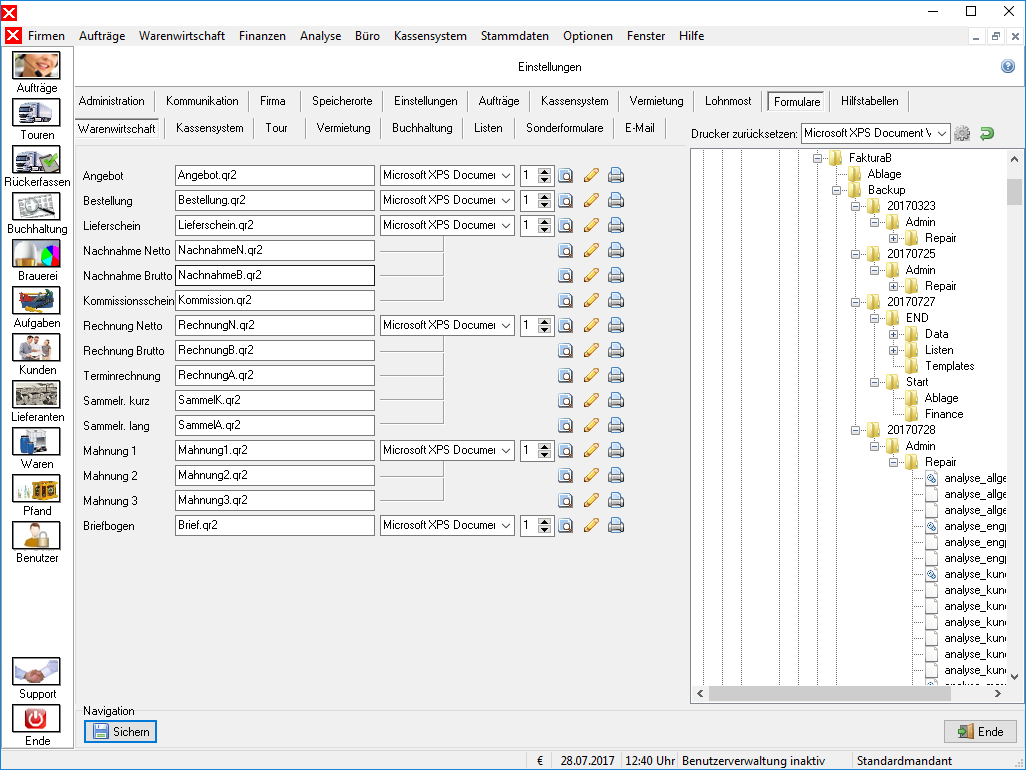Switch to the Speicherorte tab
1026x770 pixels.
(342, 101)
